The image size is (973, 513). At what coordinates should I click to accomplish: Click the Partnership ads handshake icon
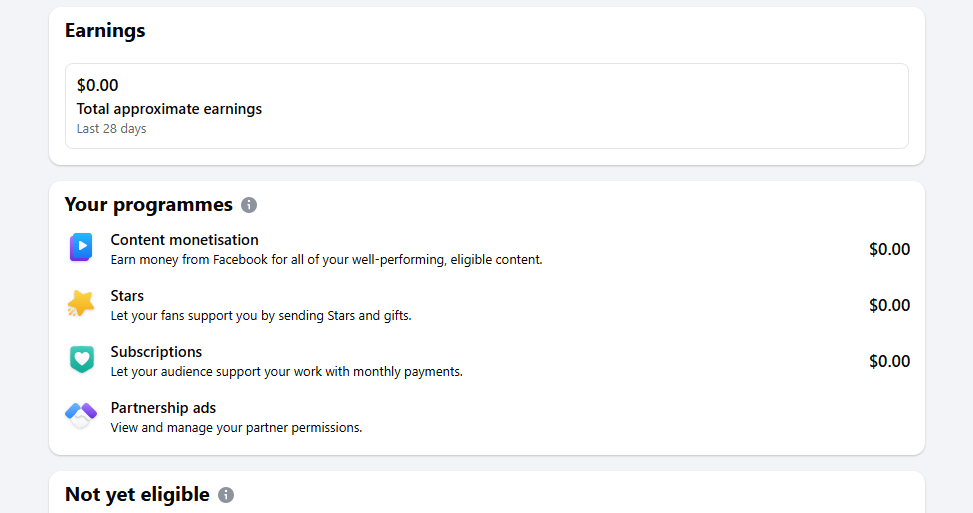(x=81, y=415)
